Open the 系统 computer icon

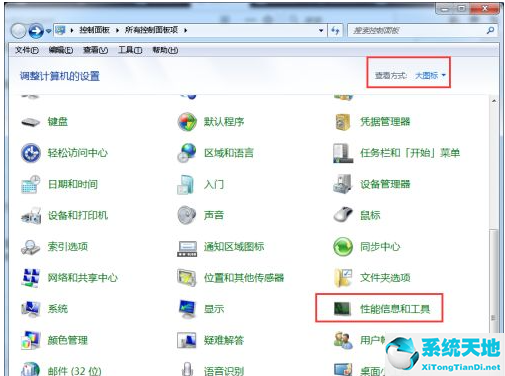click(x=31, y=309)
